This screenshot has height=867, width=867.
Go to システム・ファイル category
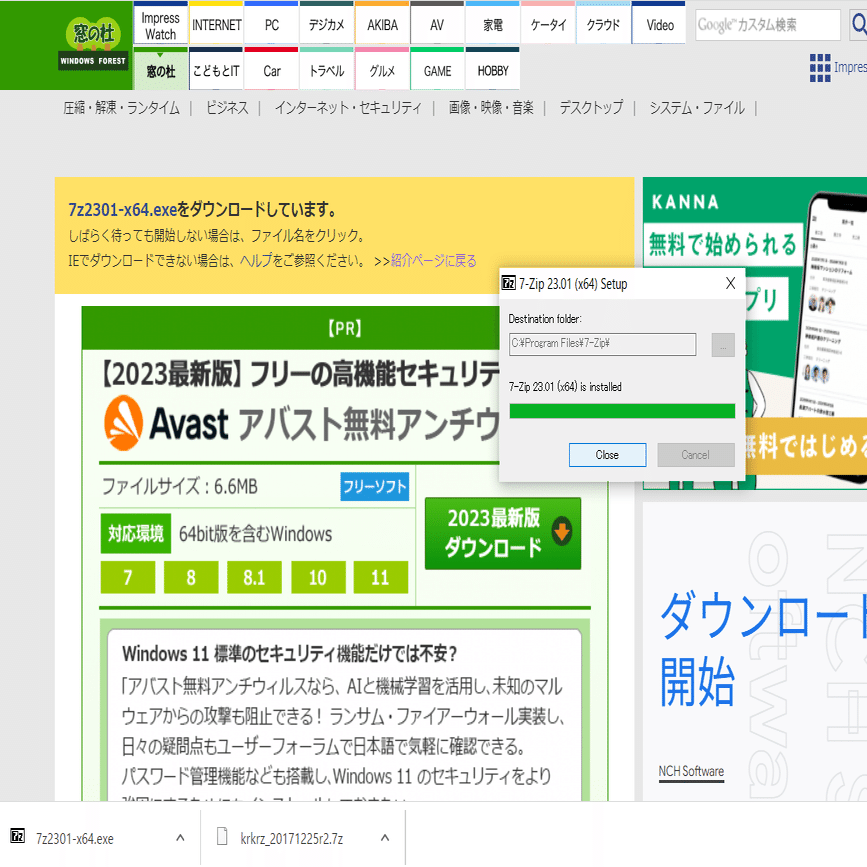(697, 108)
